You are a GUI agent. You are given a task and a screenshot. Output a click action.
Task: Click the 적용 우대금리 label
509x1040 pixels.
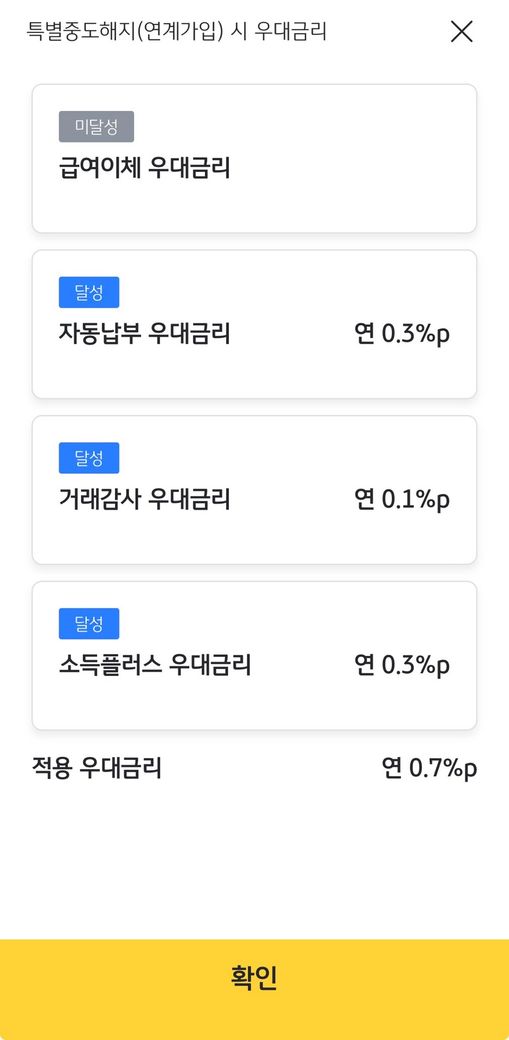coord(97,769)
